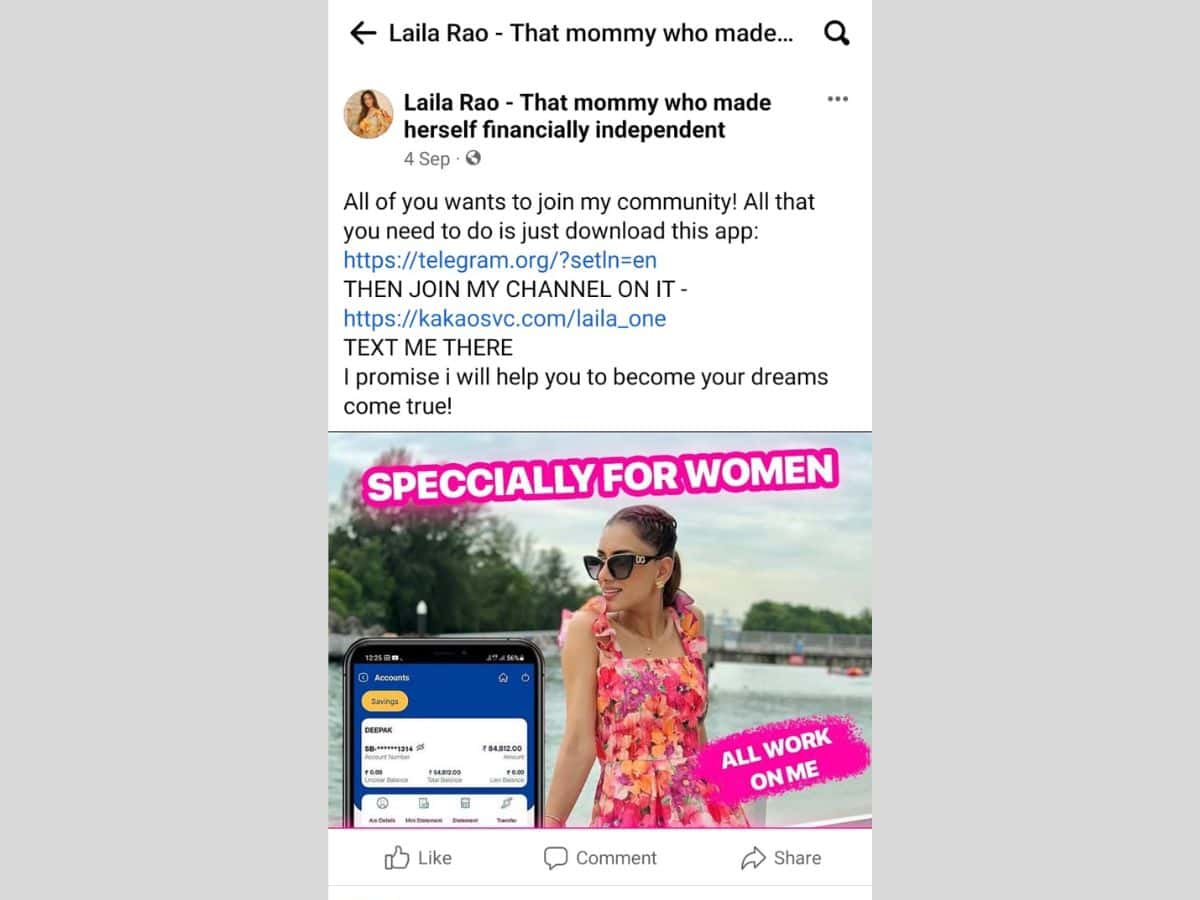Screen dimensions: 1200x900
Task: Click the Comment button label
Action: [616, 858]
